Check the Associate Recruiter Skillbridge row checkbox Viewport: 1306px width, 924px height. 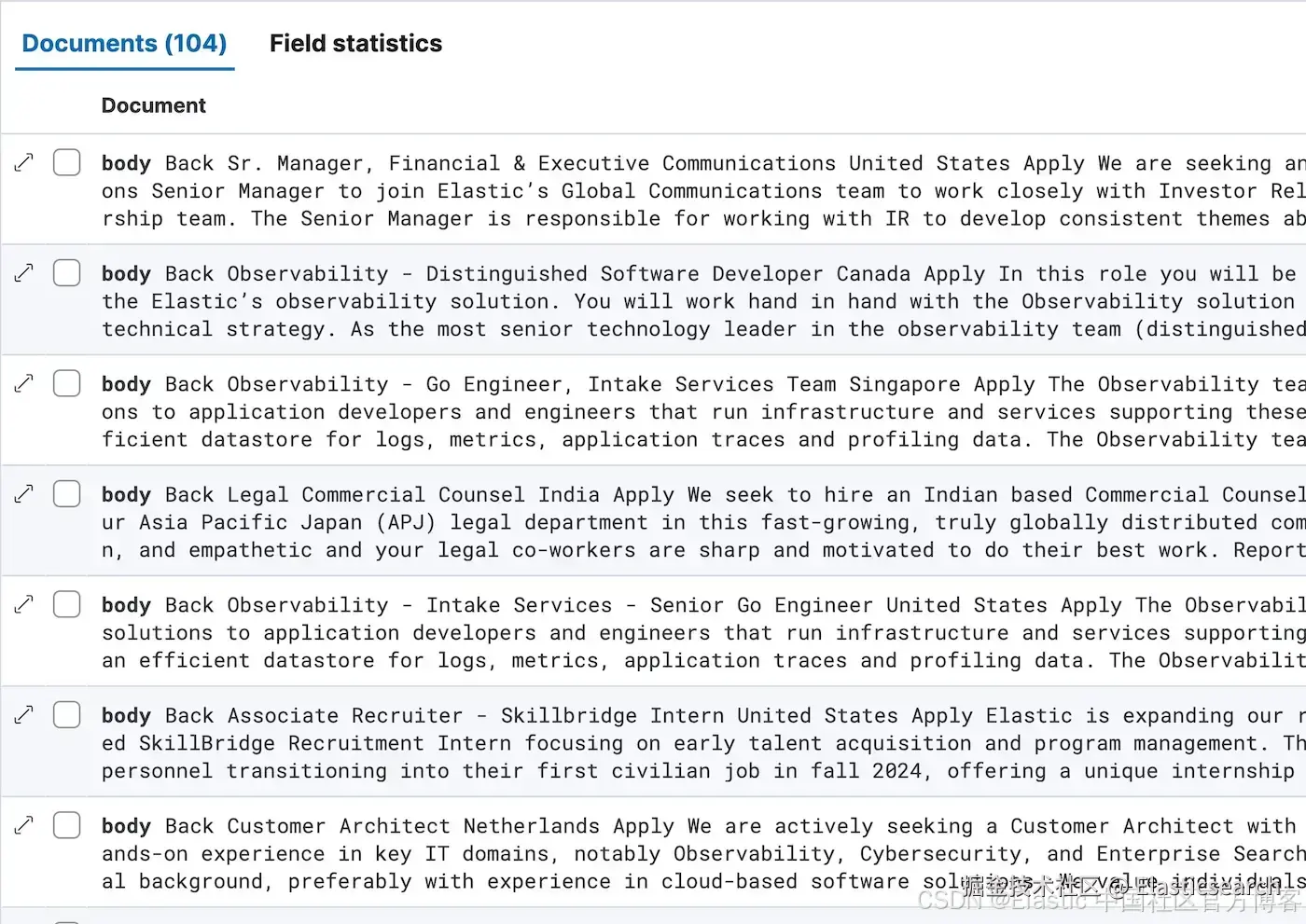[67, 715]
